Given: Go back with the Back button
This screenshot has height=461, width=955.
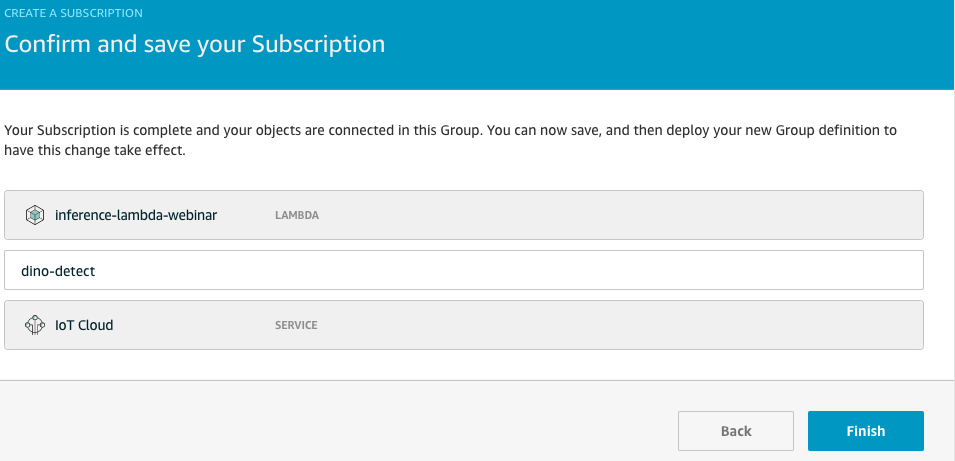Looking at the screenshot, I should coord(736,431).
